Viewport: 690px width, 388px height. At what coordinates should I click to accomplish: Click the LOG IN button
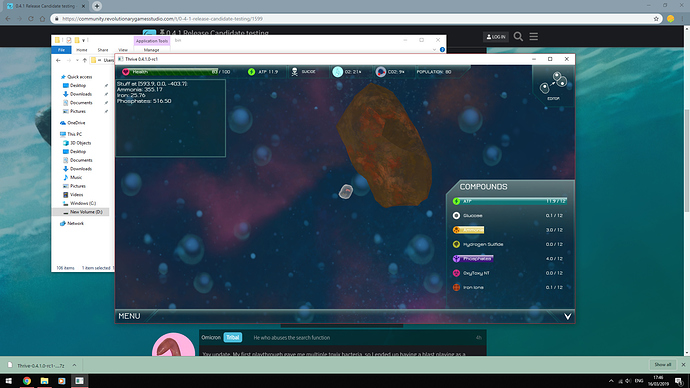point(496,37)
